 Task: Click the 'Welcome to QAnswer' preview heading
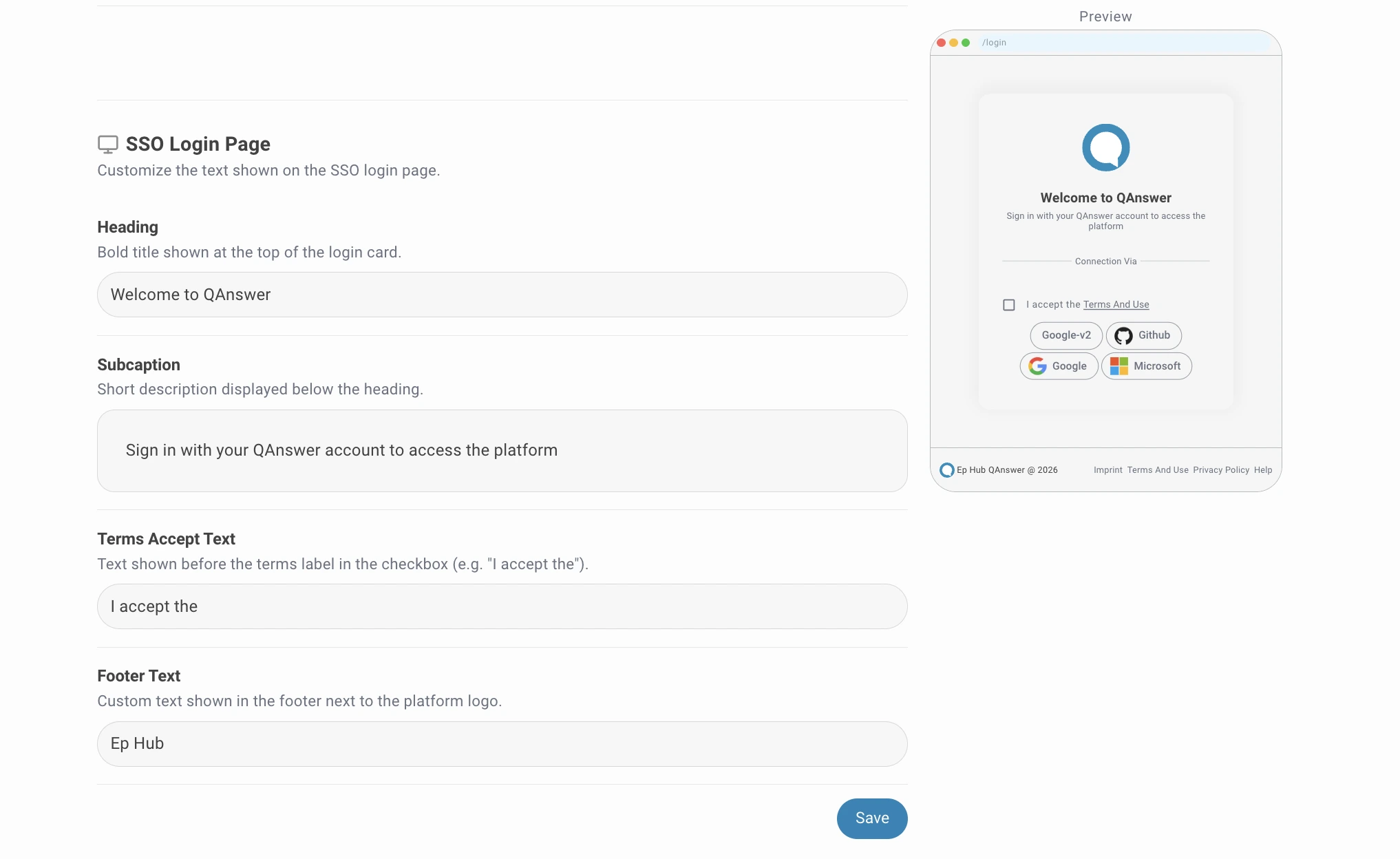(1105, 198)
